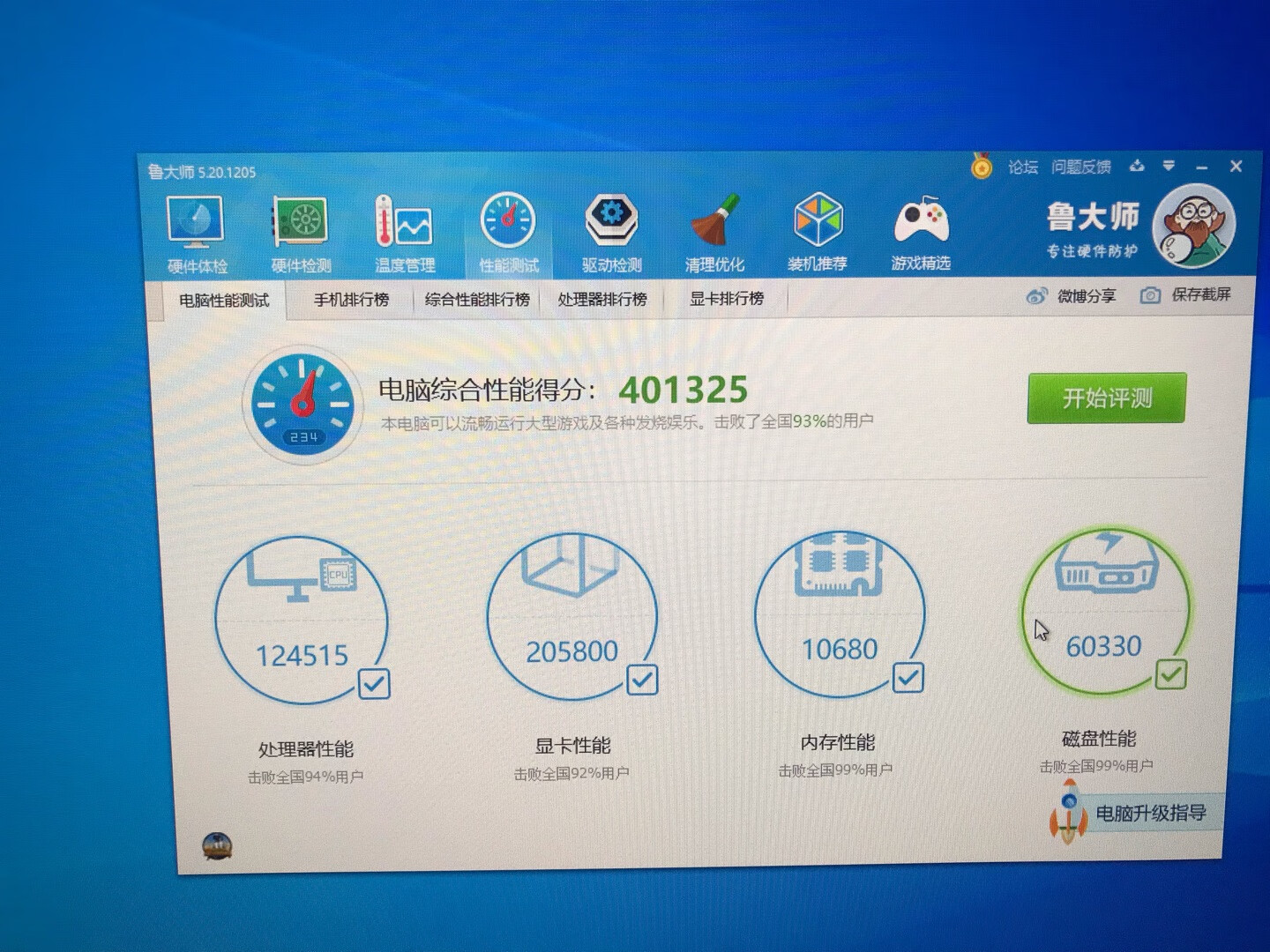Screen dimensions: 1270x952
Task: Toggle the 磁盘性能 checkbox
Action: 1171,674
